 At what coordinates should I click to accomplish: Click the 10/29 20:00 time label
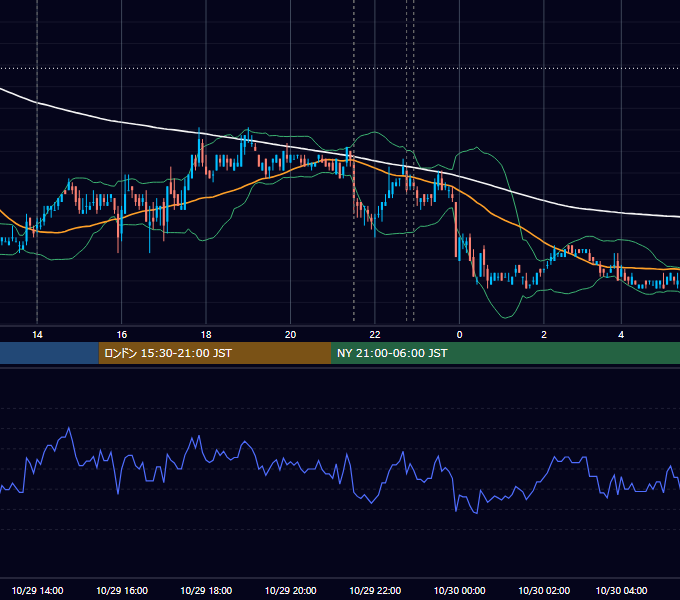tap(291, 590)
